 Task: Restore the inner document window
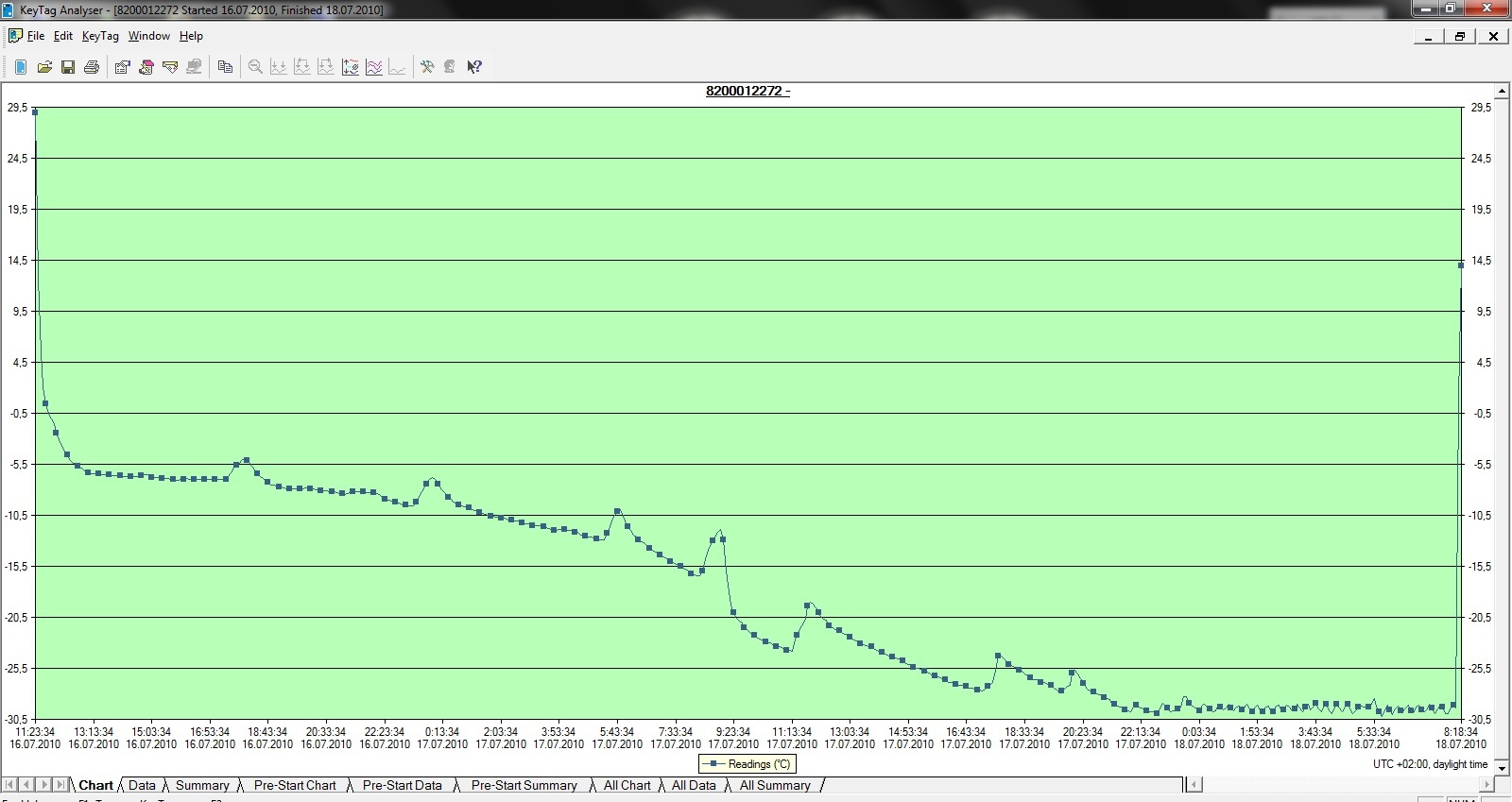(x=1460, y=36)
